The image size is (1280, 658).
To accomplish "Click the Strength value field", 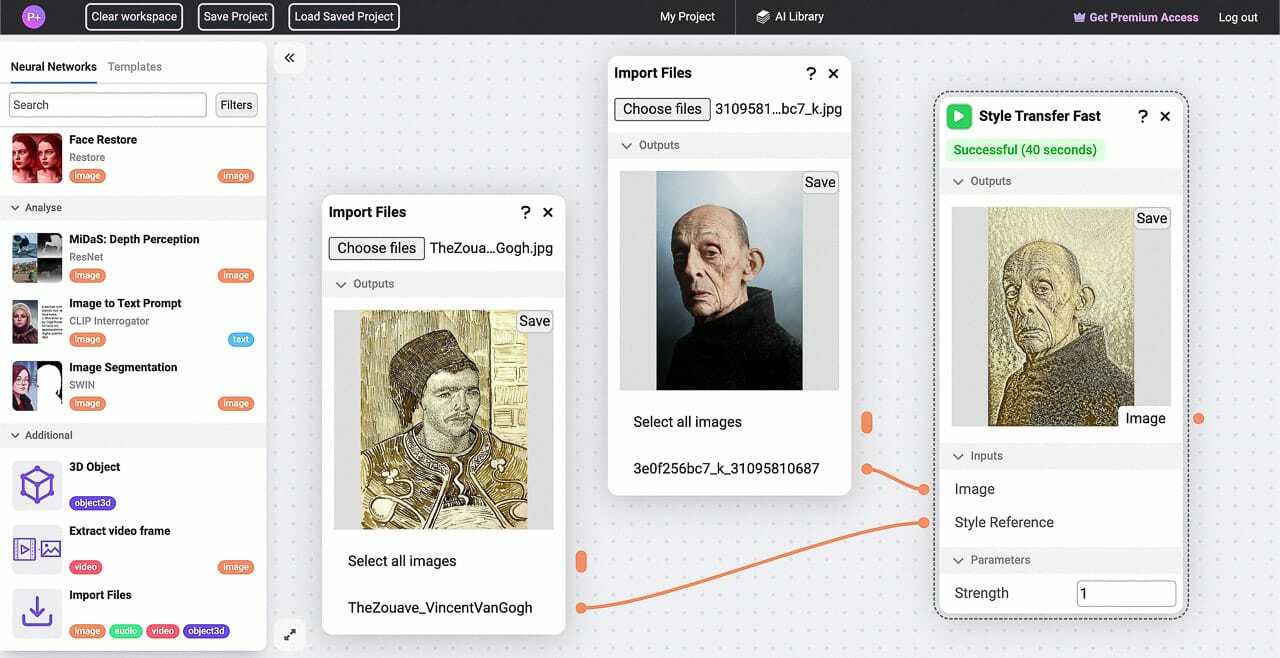I will (1126, 593).
